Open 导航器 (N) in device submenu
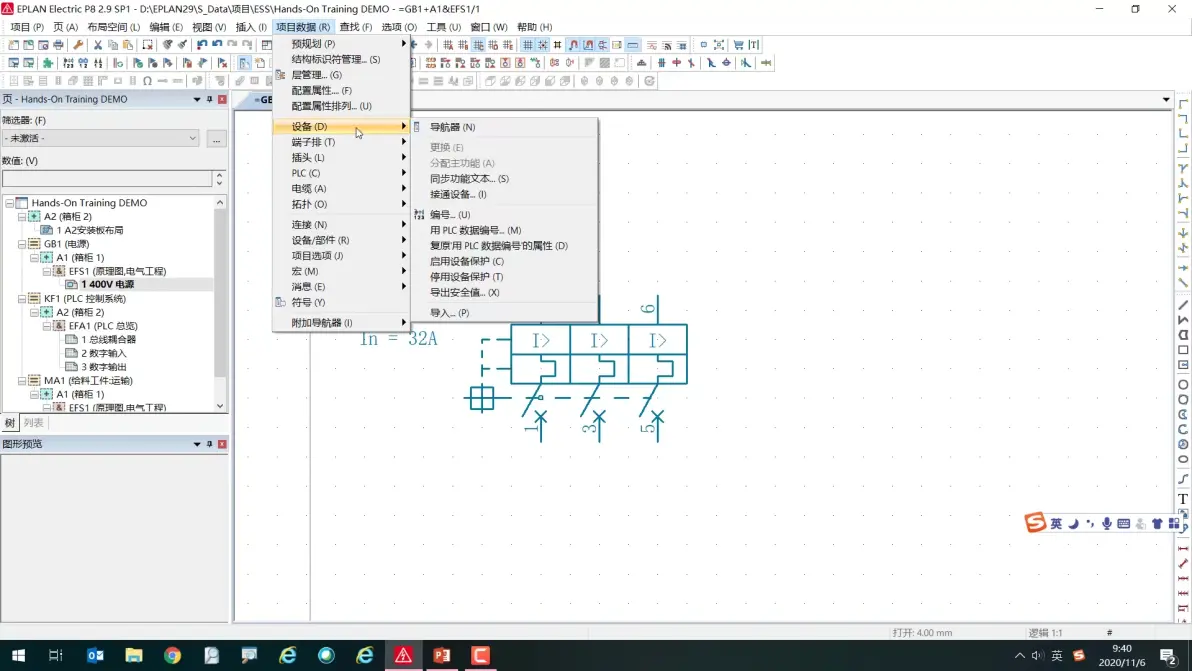The image size is (1192, 671). click(452, 127)
